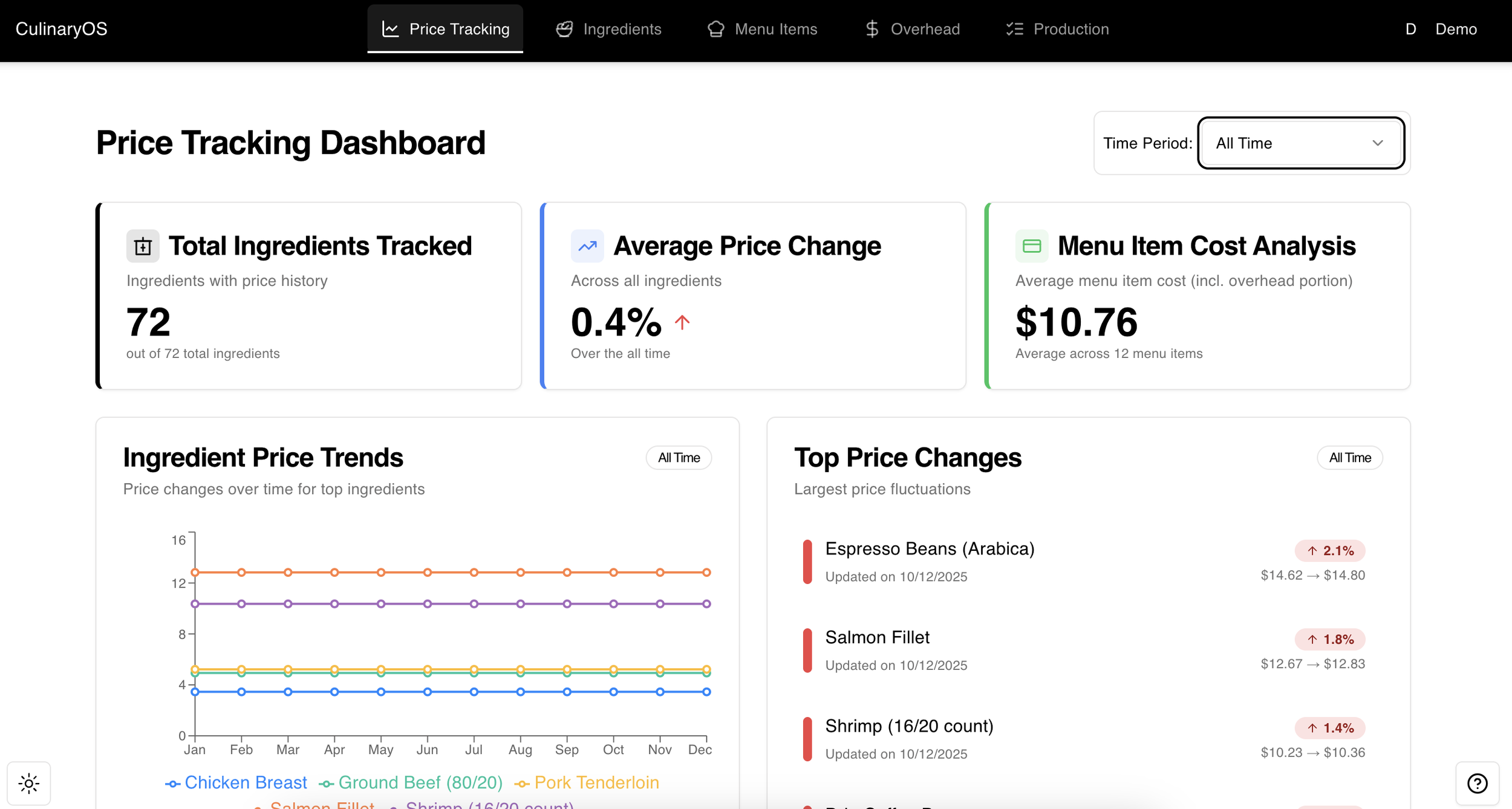Click the Time Period chevron arrow
The width and height of the screenshot is (1512, 809).
point(1378,143)
